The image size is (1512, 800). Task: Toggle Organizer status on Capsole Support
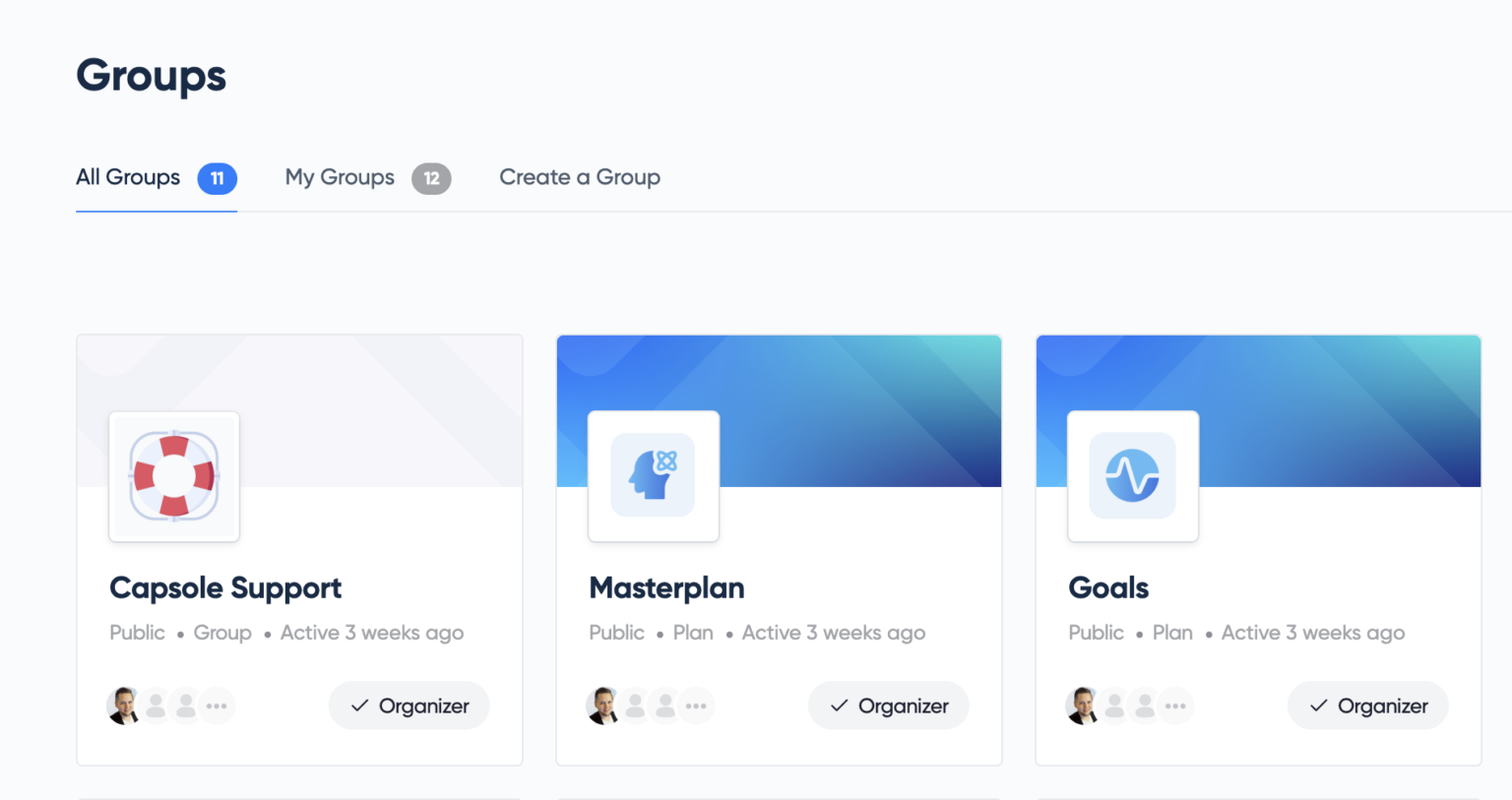tap(409, 706)
